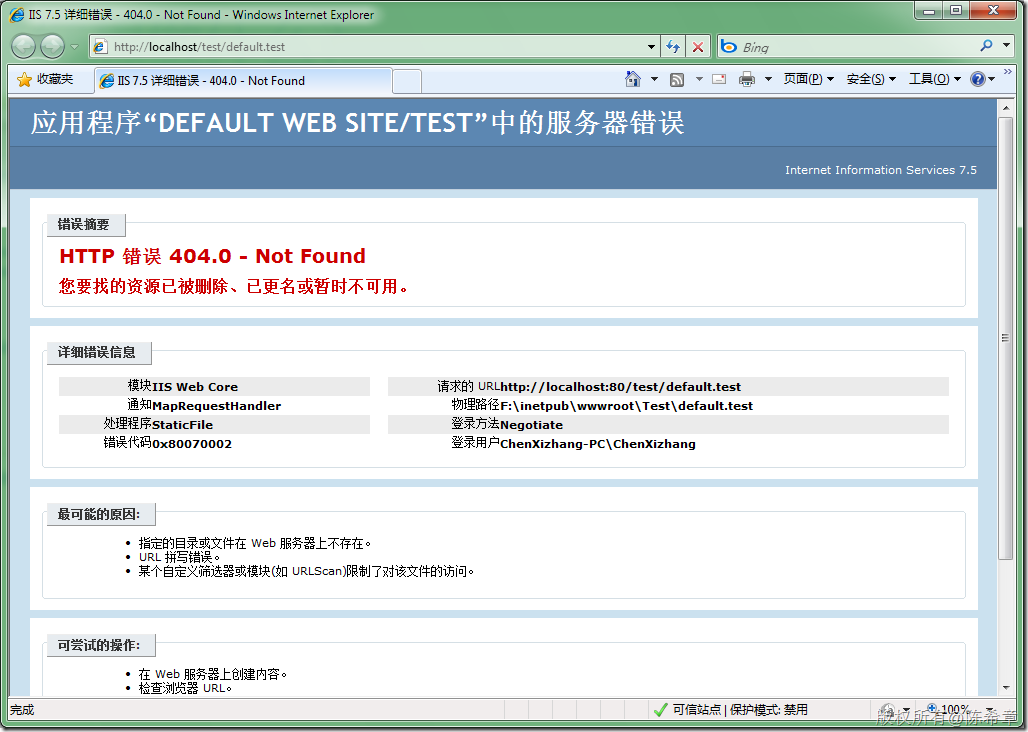Click the blue Help question icon
Screen dimensions: 1028x732
tap(978, 79)
